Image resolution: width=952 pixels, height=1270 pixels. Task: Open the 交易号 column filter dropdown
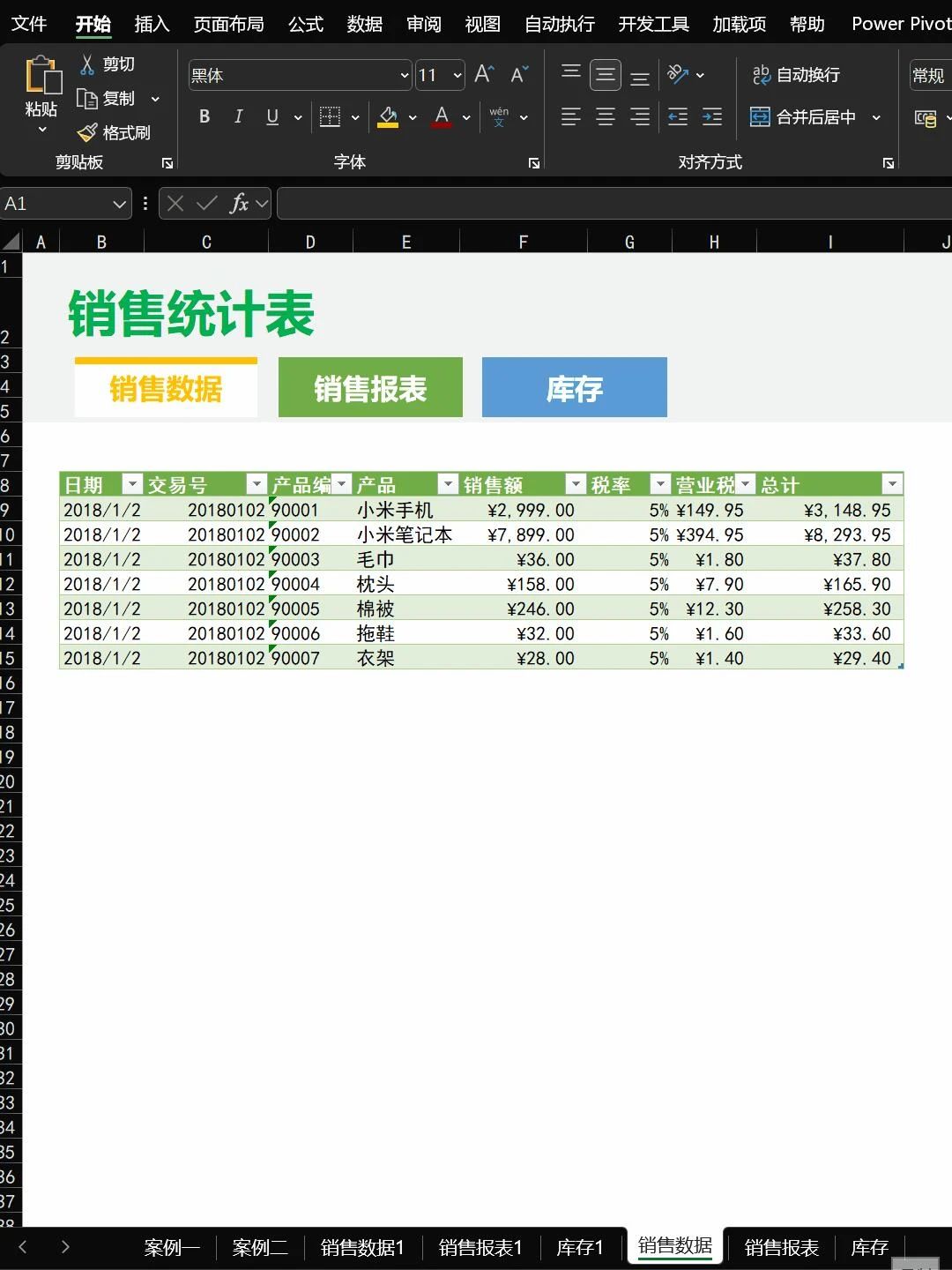[x=257, y=483]
